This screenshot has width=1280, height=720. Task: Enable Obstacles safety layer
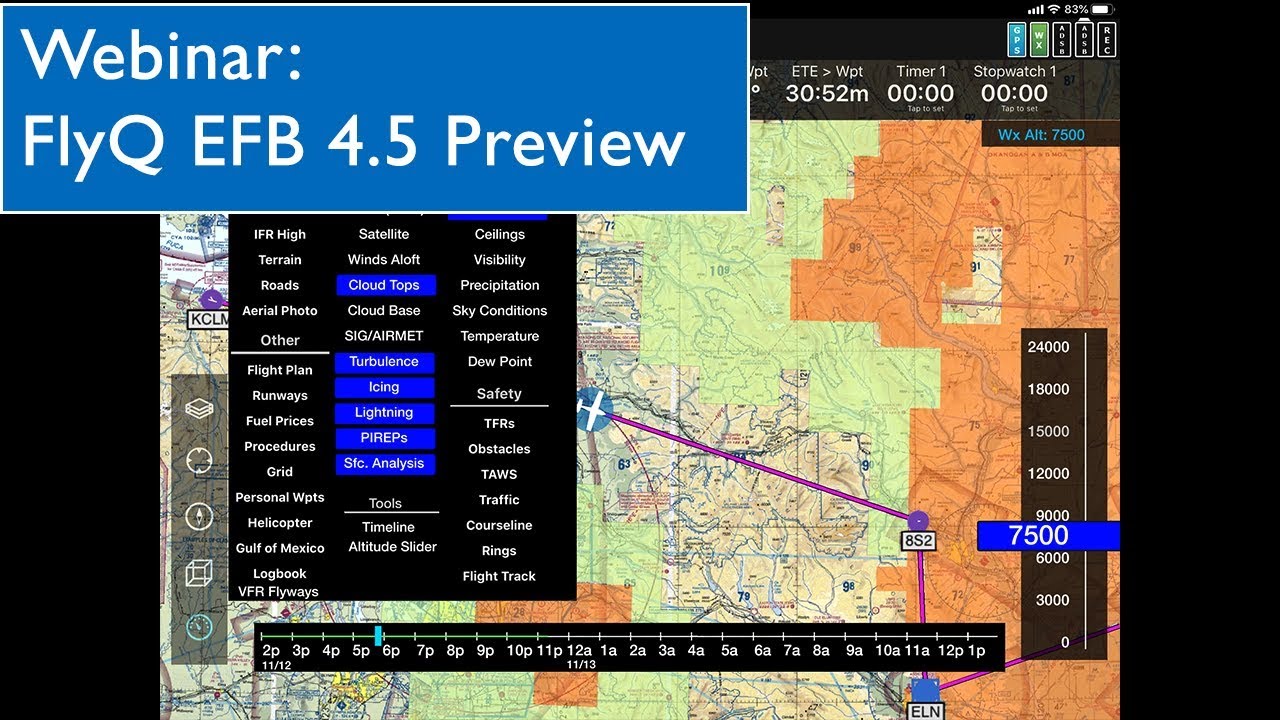coord(499,449)
